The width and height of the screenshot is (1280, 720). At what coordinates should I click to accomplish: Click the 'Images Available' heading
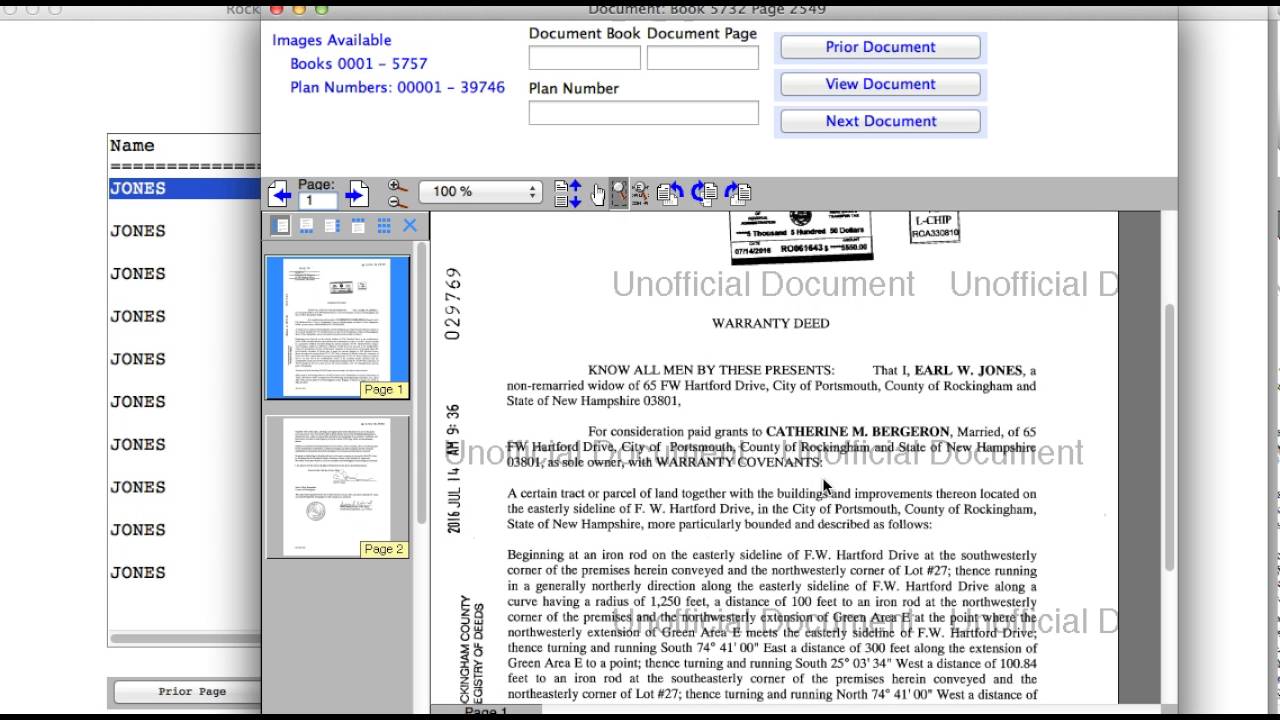click(x=331, y=40)
